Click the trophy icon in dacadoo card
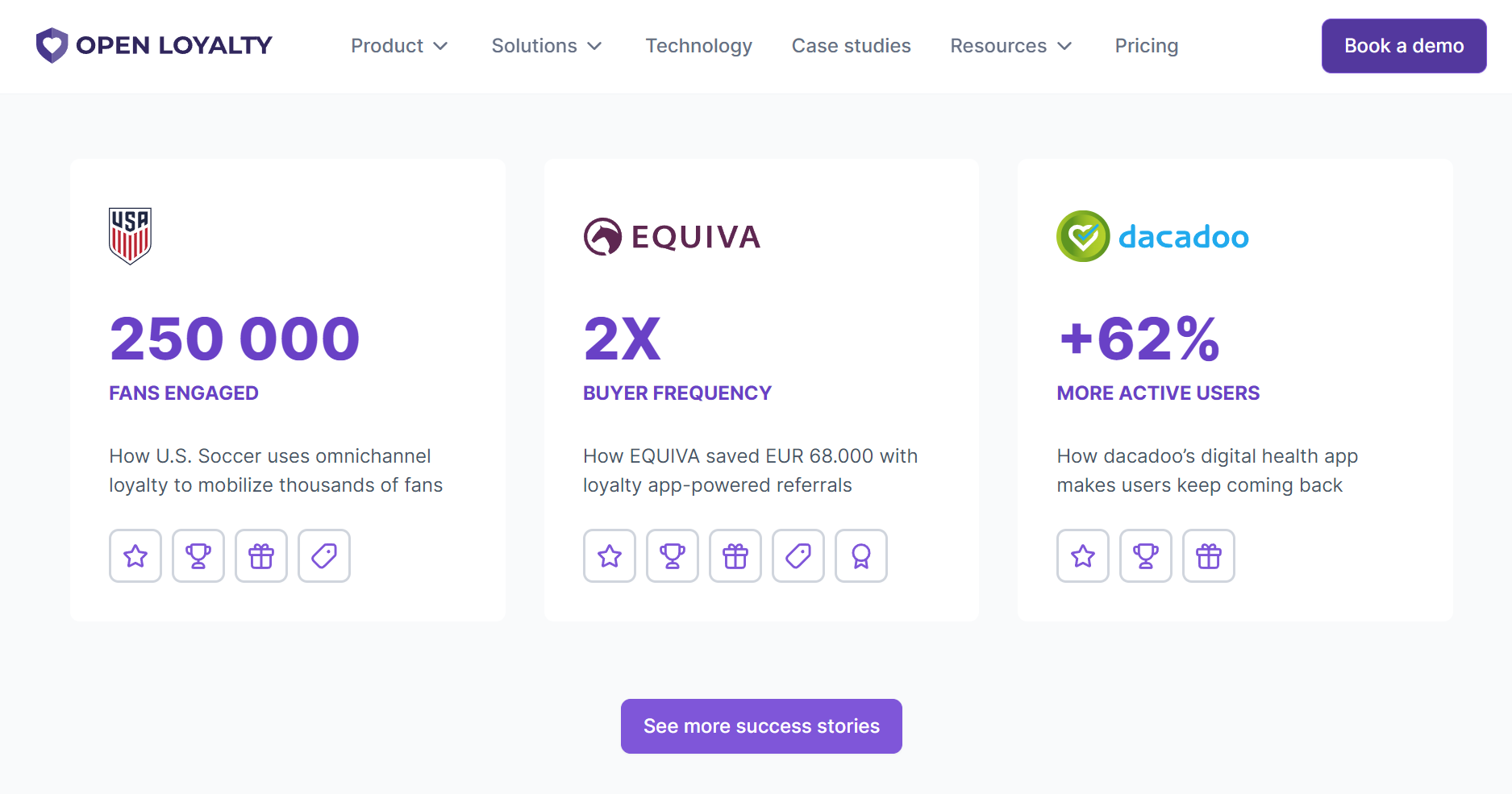This screenshot has width=1512, height=794. click(x=1145, y=555)
